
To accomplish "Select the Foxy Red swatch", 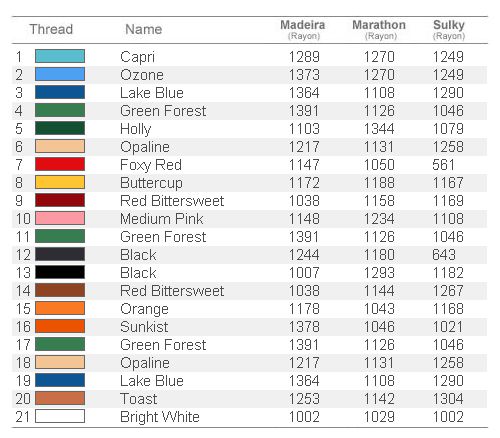I will pos(60,164).
